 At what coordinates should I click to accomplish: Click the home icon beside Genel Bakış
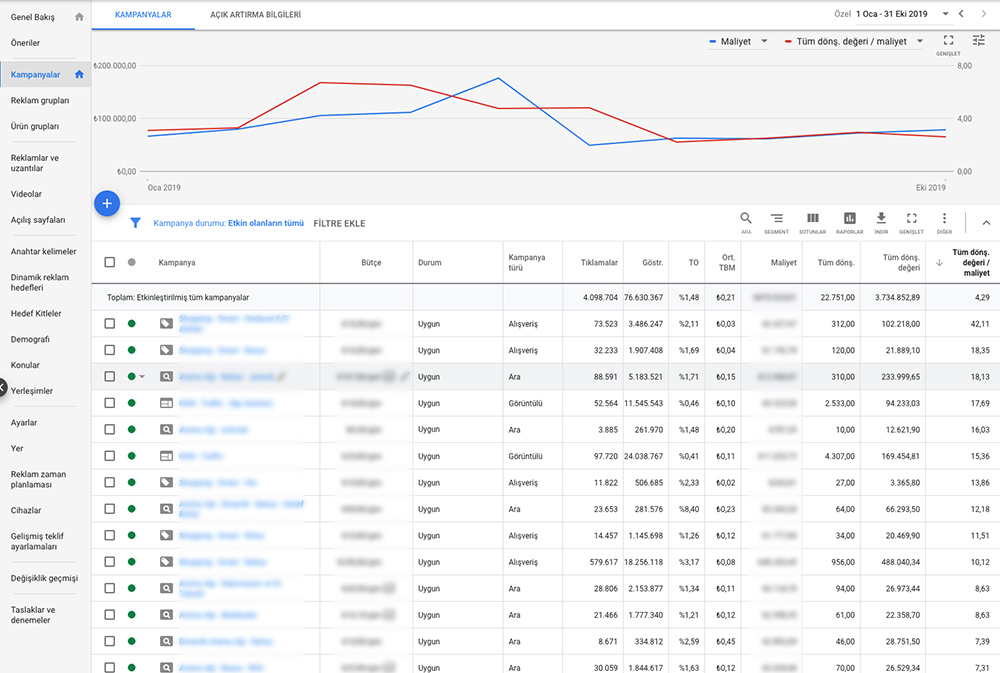[x=79, y=17]
